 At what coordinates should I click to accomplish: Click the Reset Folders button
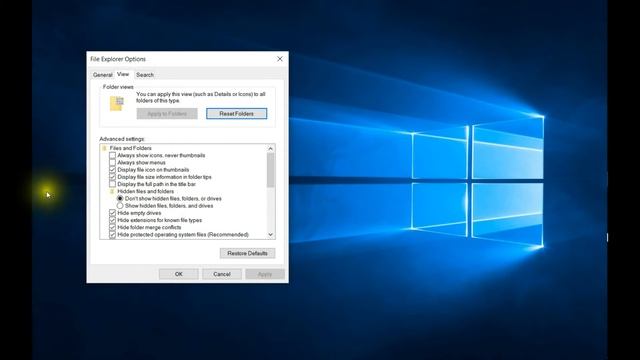[x=237, y=113]
